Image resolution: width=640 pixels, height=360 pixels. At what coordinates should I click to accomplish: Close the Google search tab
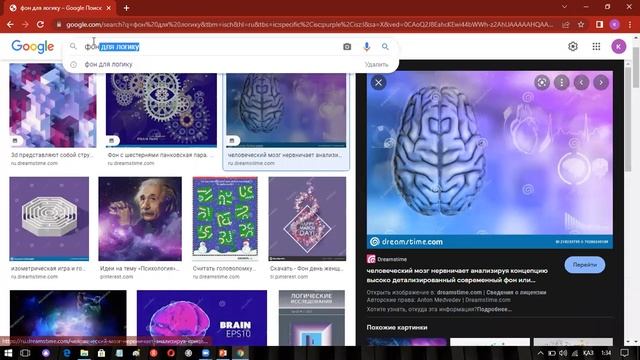pos(109,8)
